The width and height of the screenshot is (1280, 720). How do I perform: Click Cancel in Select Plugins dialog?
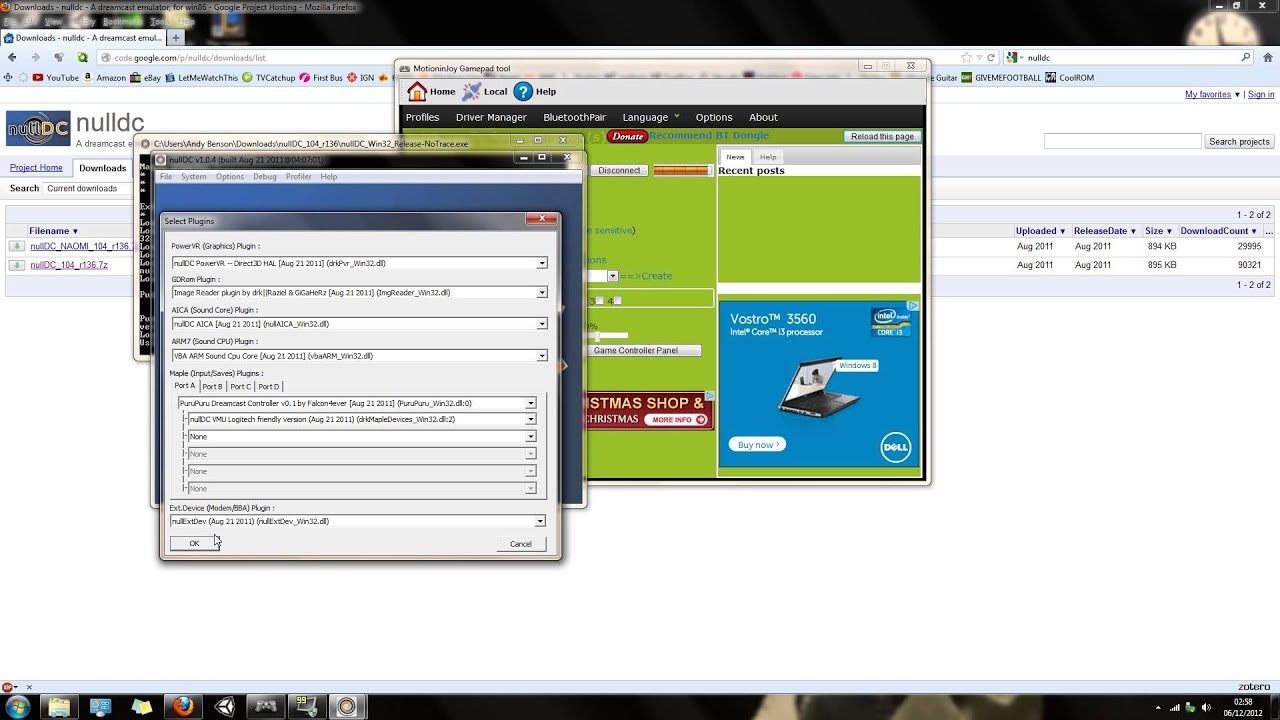(521, 544)
